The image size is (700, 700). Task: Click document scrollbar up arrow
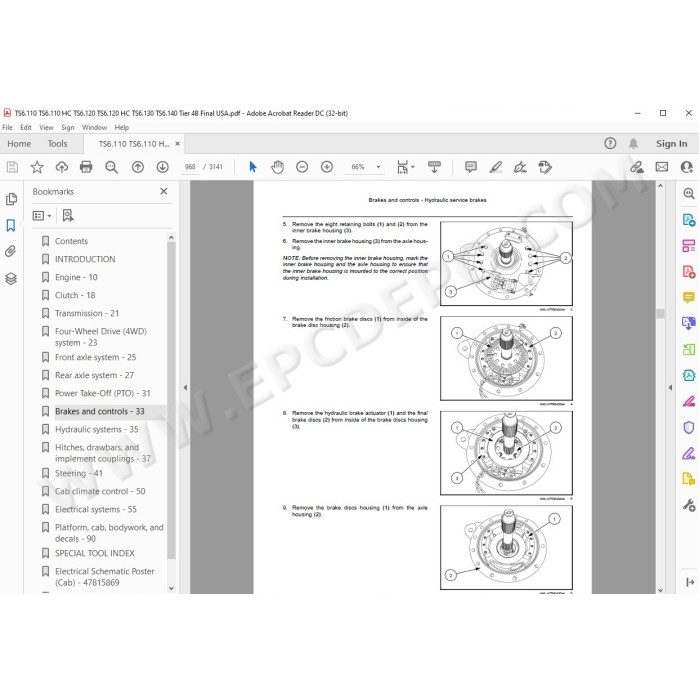coord(660,185)
